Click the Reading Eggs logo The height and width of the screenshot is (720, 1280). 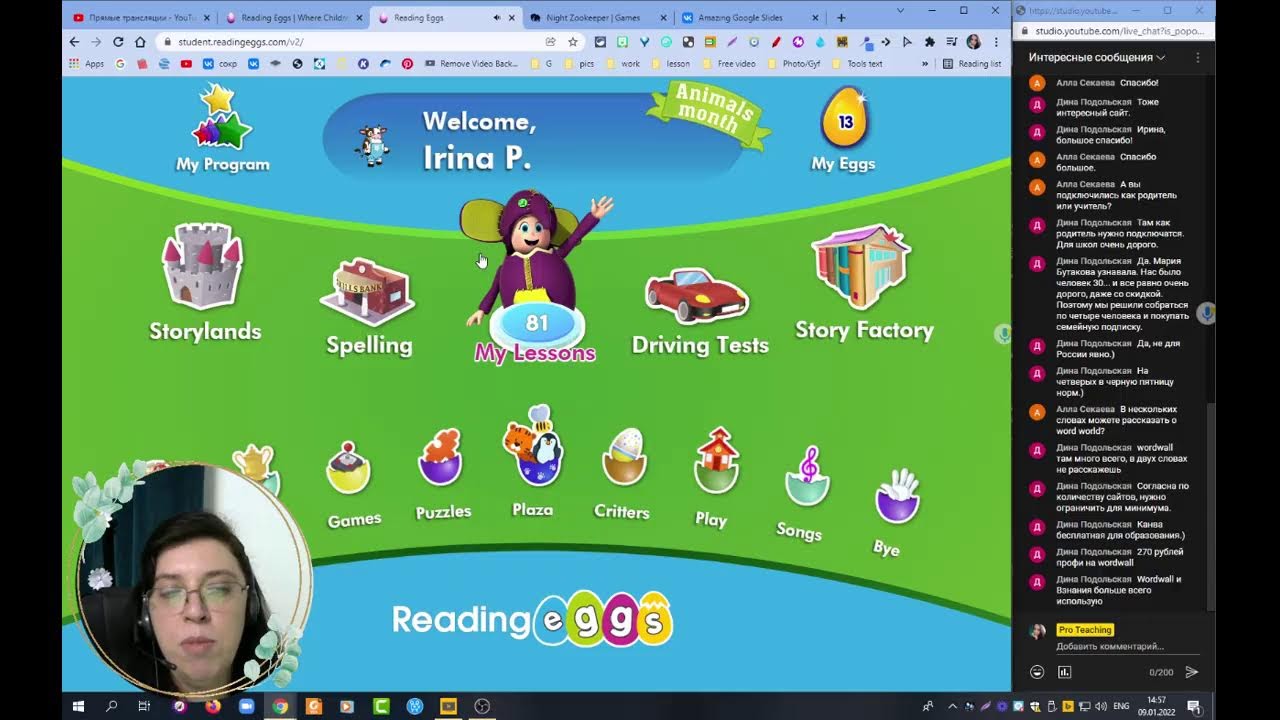tap(532, 620)
